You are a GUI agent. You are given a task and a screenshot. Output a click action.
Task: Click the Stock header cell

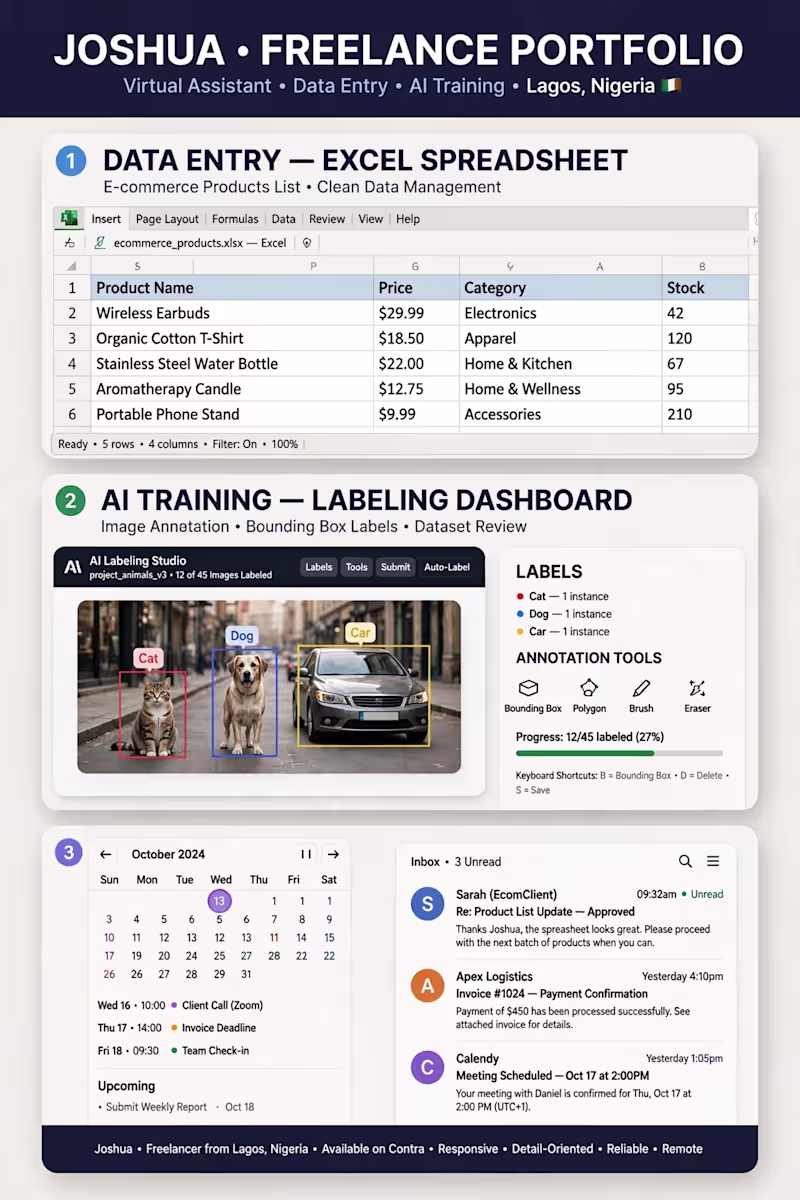pos(704,287)
